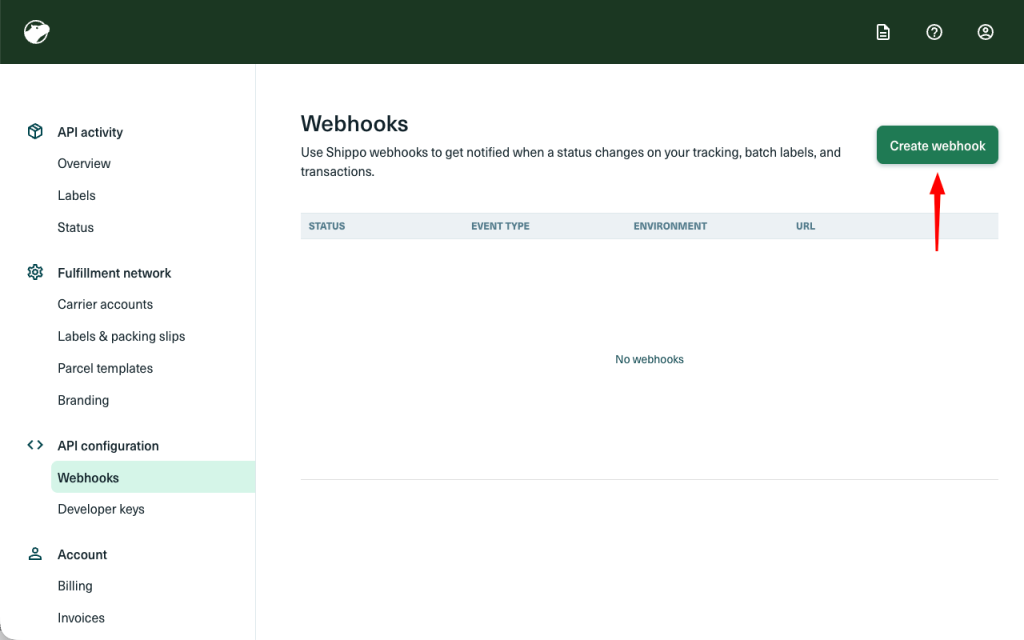Open the documentation page icon
This screenshot has width=1024, height=640.
[x=883, y=32]
